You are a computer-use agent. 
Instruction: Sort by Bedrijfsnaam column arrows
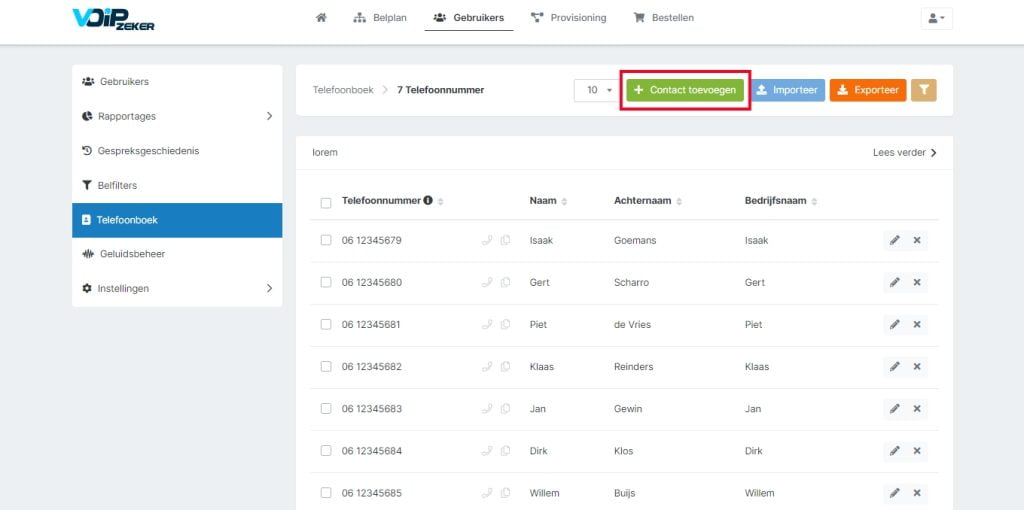(x=815, y=202)
